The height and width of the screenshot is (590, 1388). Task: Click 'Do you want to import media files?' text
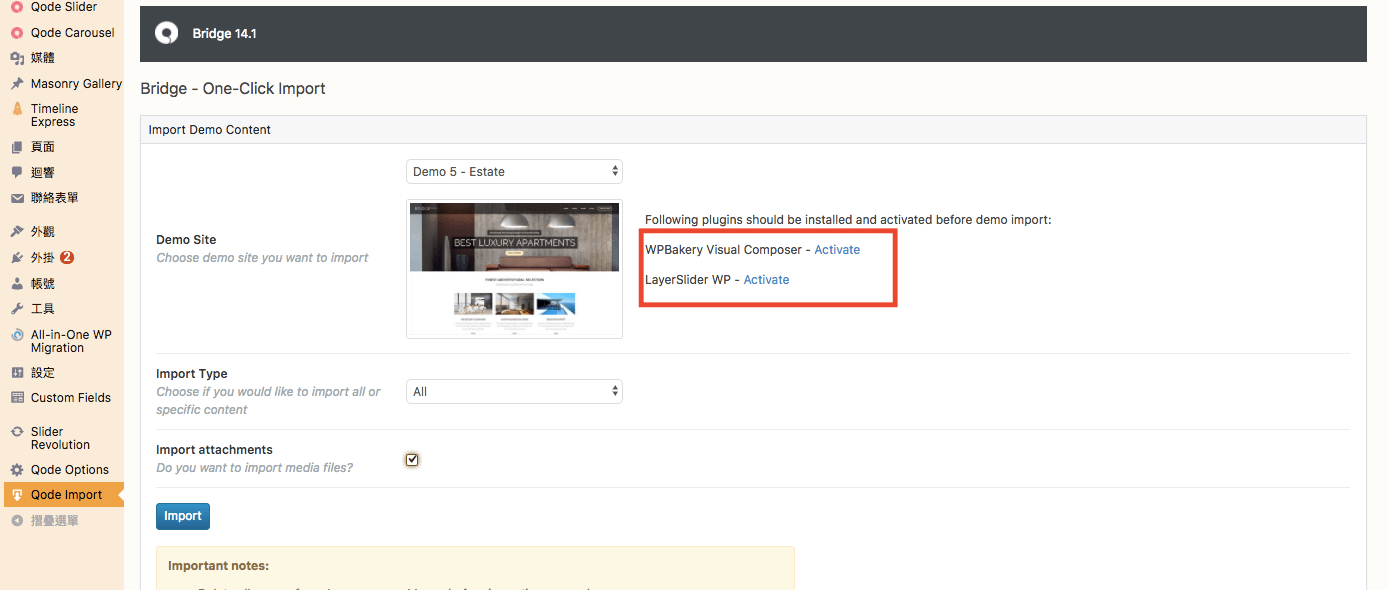(254, 468)
